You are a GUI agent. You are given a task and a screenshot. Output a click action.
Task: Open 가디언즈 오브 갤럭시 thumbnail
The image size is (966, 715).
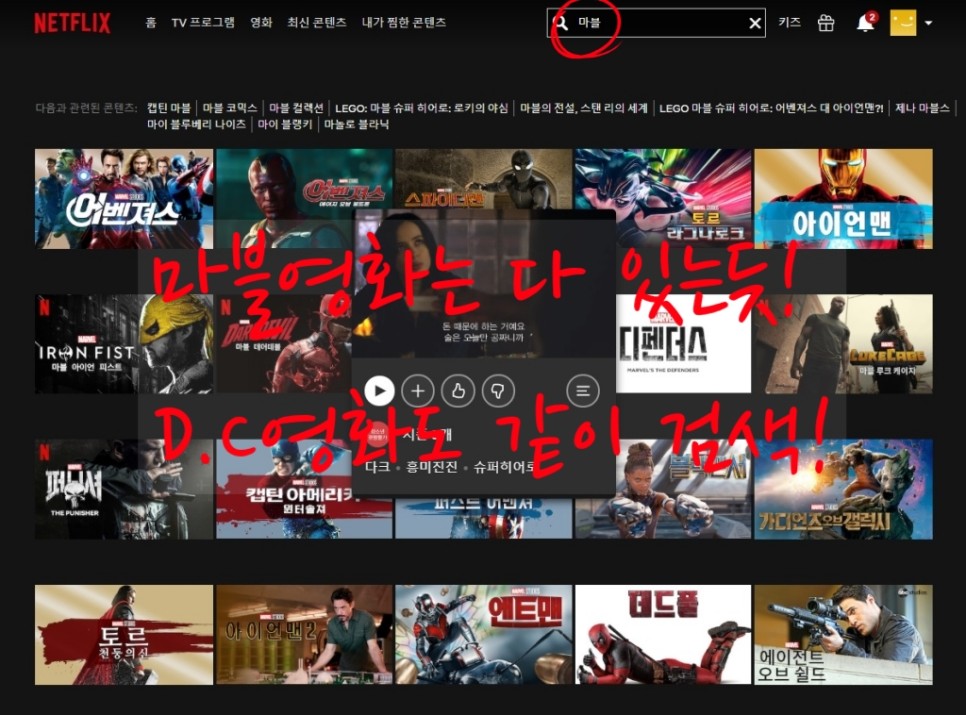click(843, 489)
